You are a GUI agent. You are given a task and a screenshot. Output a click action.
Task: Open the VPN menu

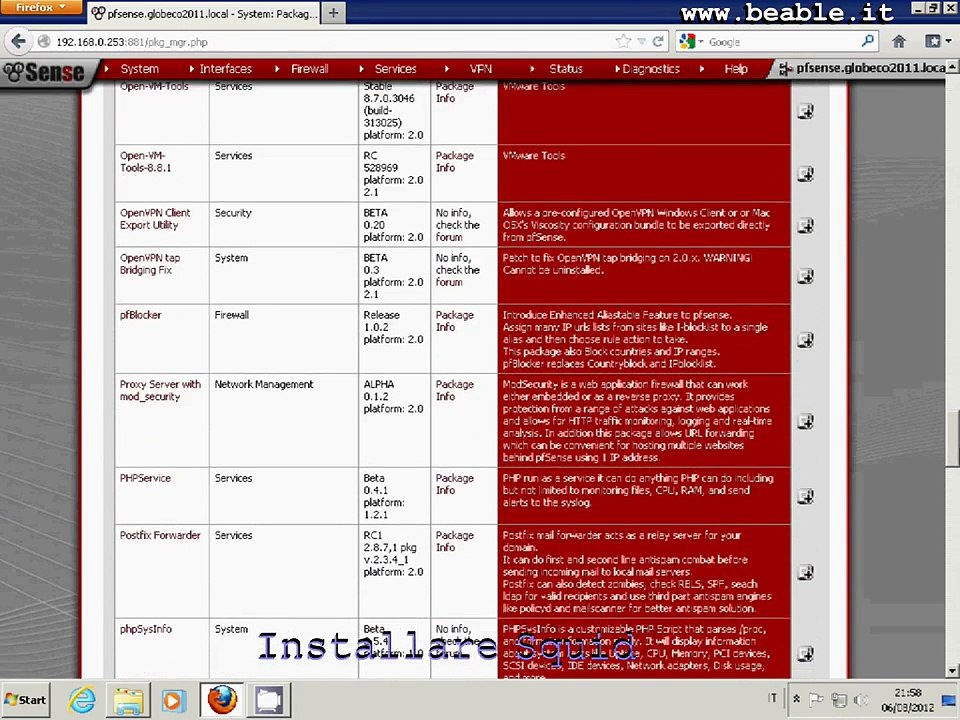481,69
